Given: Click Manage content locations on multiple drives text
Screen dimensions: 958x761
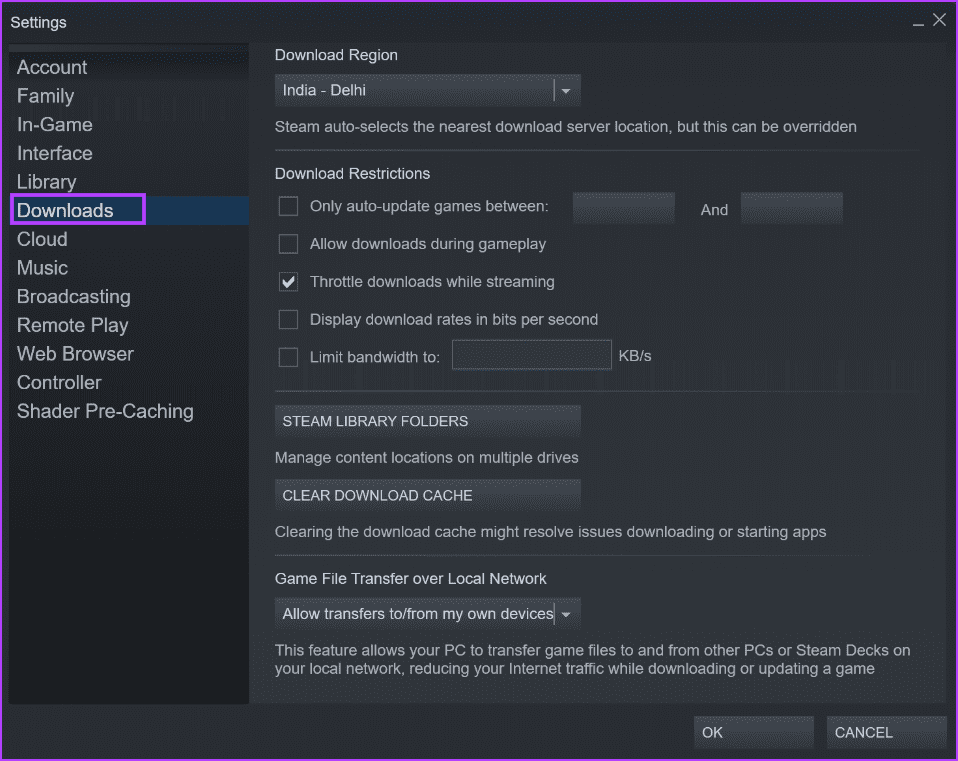Looking at the screenshot, I should pos(426,457).
